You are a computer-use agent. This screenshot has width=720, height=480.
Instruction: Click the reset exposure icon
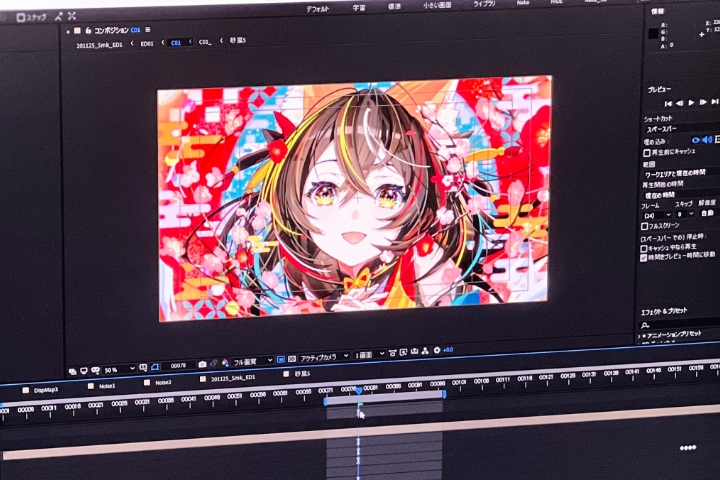437,350
